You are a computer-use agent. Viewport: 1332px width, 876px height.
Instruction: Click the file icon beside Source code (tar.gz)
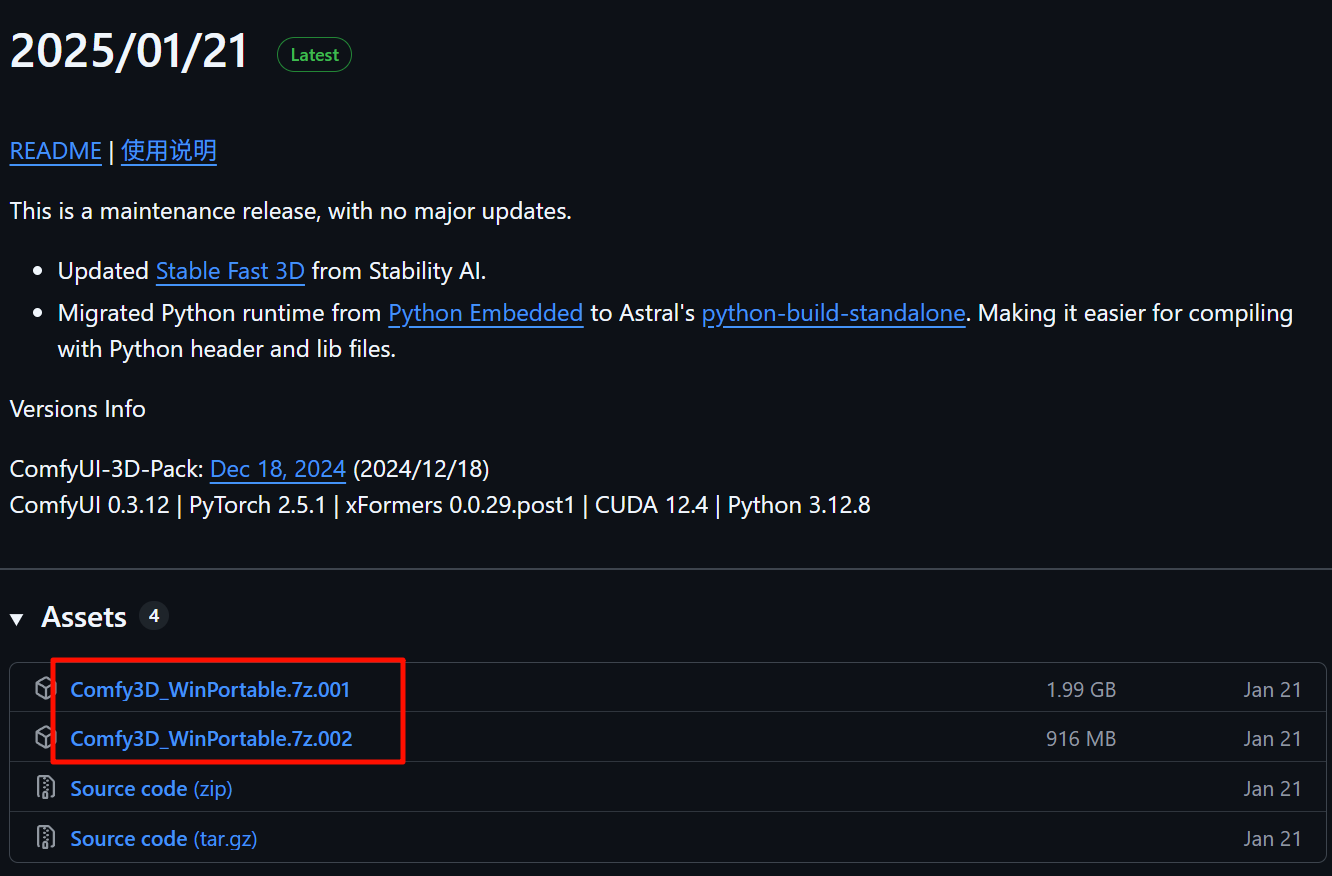click(45, 837)
